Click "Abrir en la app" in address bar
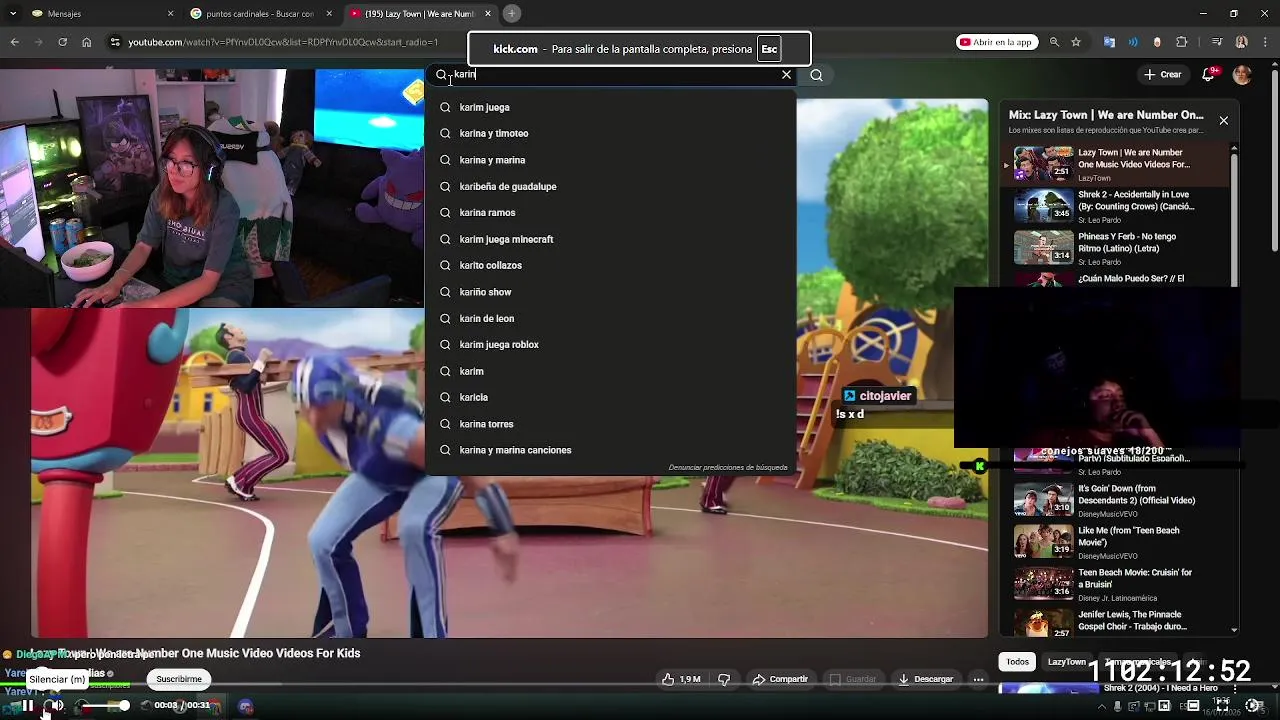Image resolution: width=1280 pixels, height=720 pixels. (996, 42)
